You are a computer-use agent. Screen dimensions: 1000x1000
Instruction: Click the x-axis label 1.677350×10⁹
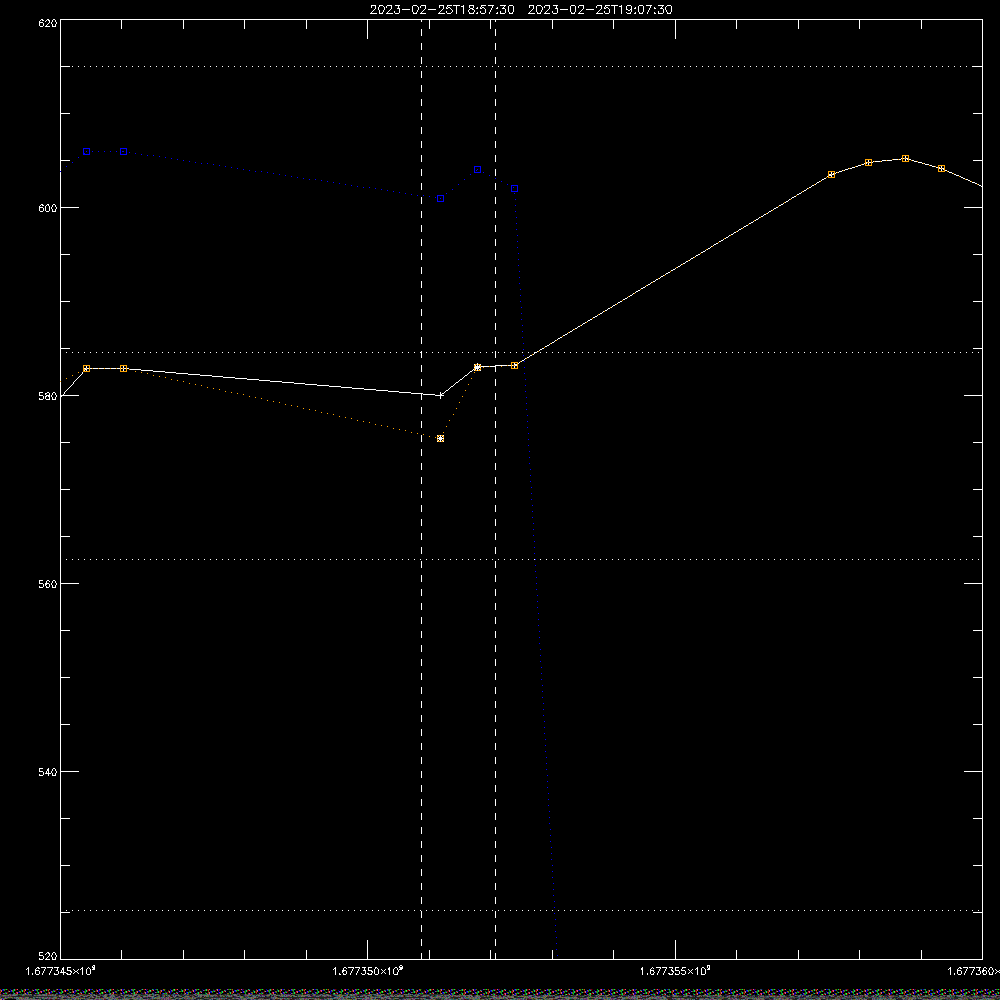pyautogui.click(x=368, y=971)
